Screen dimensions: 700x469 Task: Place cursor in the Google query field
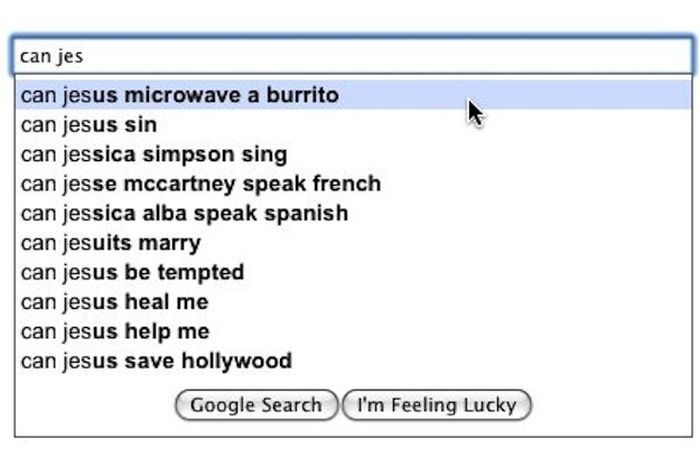tap(350, 56)
